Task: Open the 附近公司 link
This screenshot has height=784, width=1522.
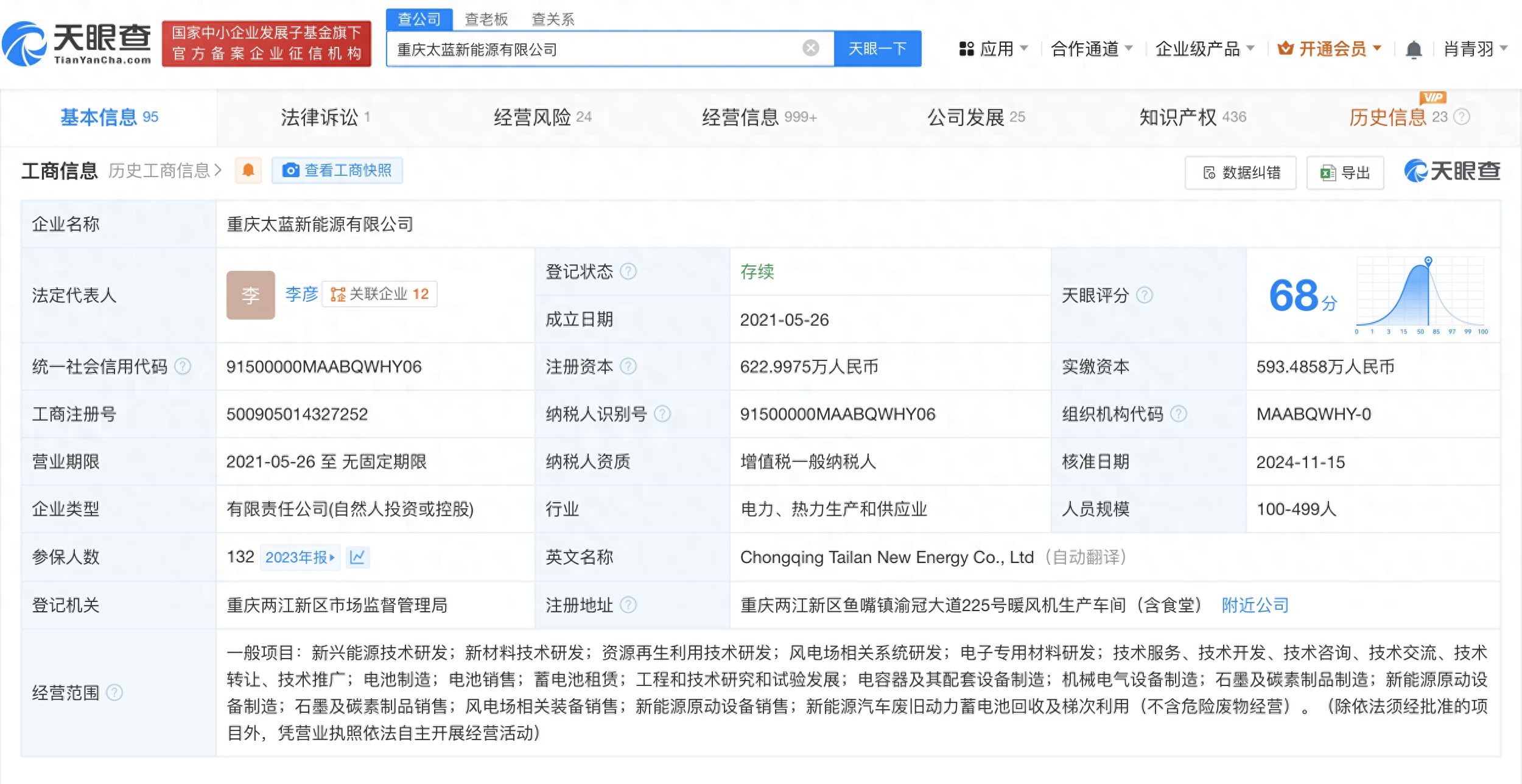Action: click(x=1255, y=605)
